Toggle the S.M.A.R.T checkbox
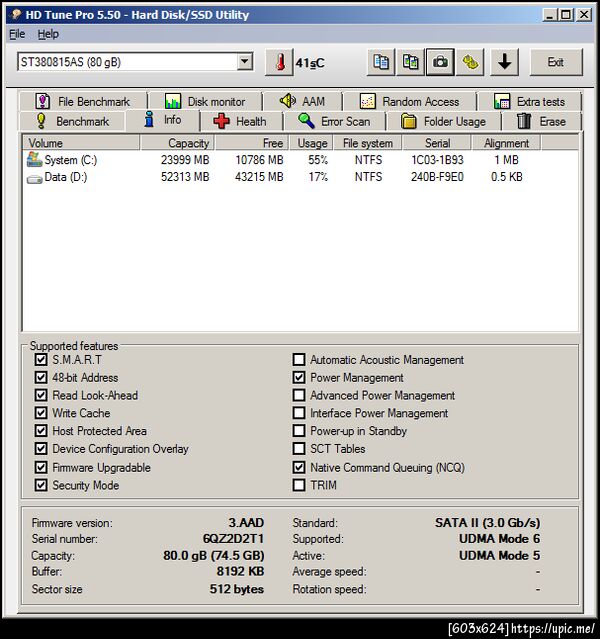This screenshot has width=600, height=639. click(x=41, y=359)
